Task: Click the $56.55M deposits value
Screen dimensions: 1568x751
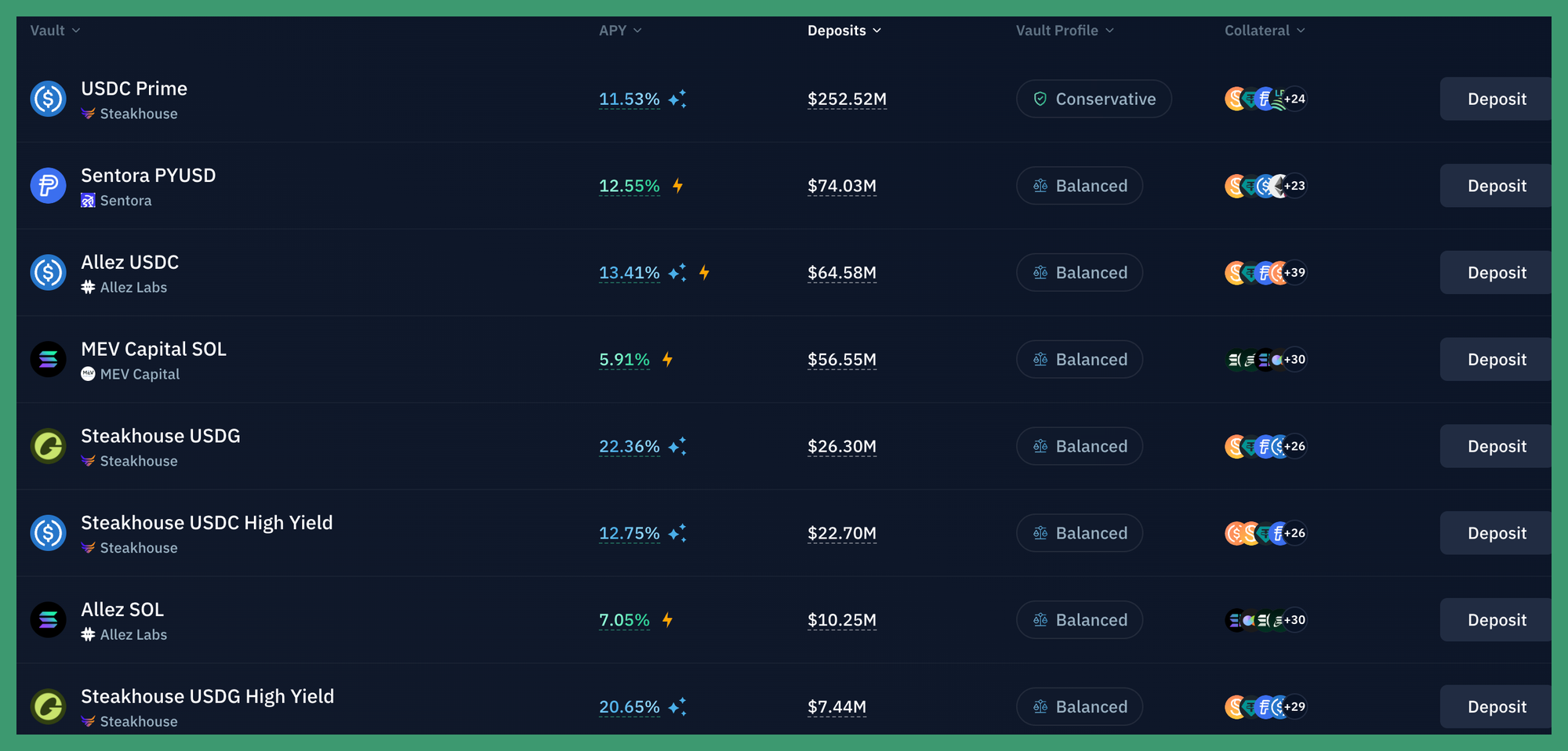Action: [842, 361]
